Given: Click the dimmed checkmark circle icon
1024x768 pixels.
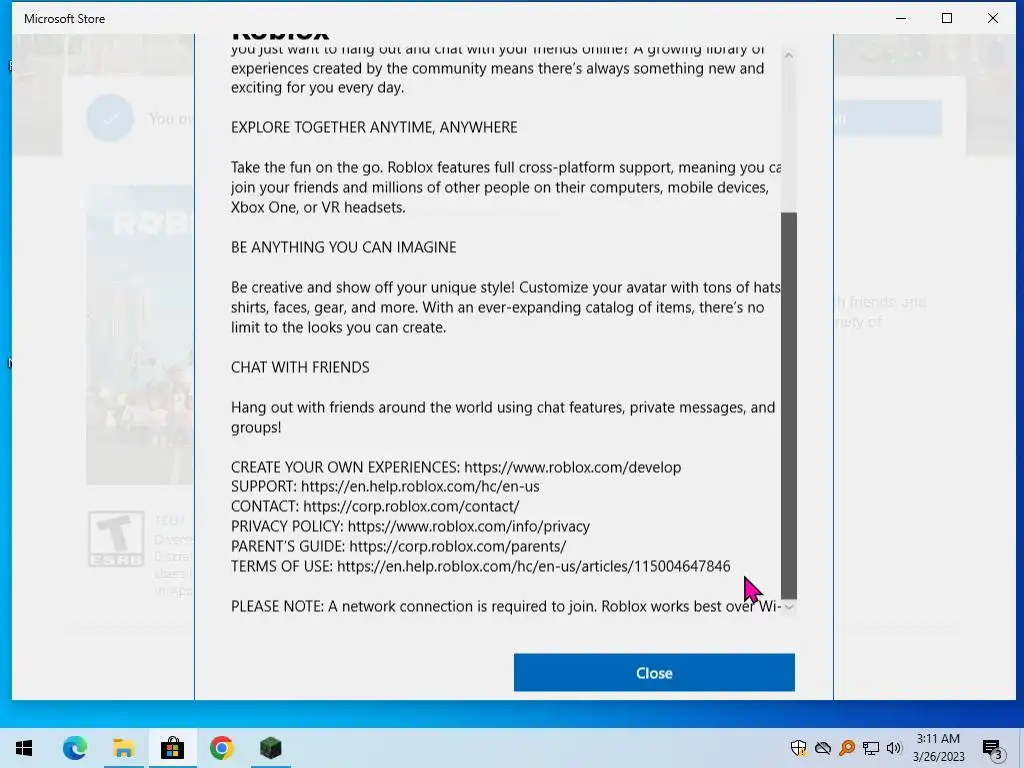Looking at the screenshot, I should click(110, 118).
